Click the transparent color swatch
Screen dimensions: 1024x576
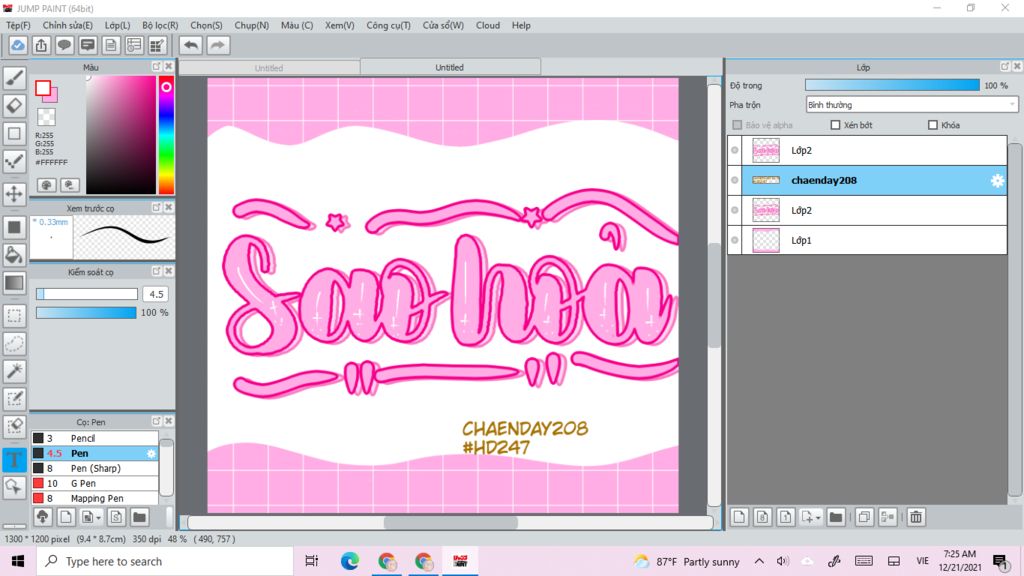tap(46, 117)
